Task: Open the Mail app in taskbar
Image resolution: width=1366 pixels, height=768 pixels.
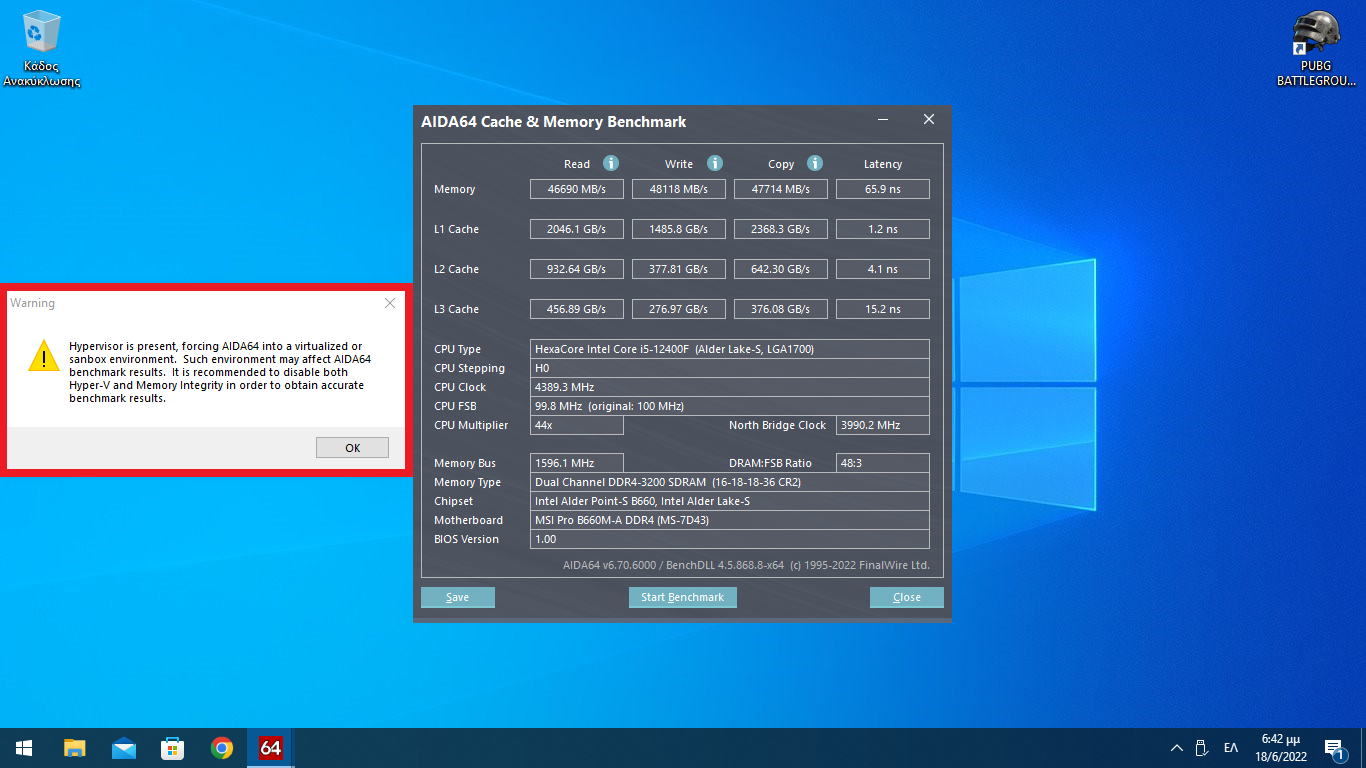Action: coord(124,748)
